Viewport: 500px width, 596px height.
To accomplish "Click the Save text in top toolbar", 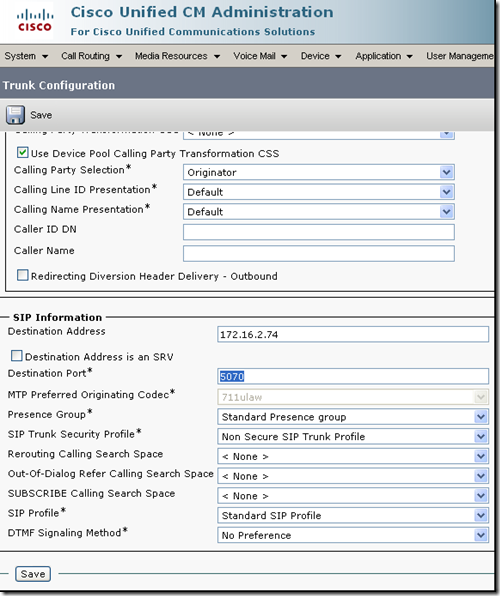I will point(41,115).
